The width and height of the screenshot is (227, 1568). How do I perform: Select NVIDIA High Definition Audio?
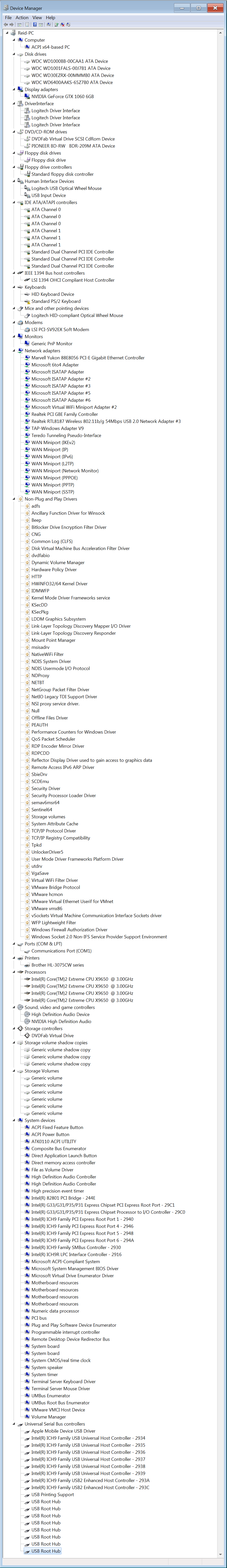tap(62, 1021)
